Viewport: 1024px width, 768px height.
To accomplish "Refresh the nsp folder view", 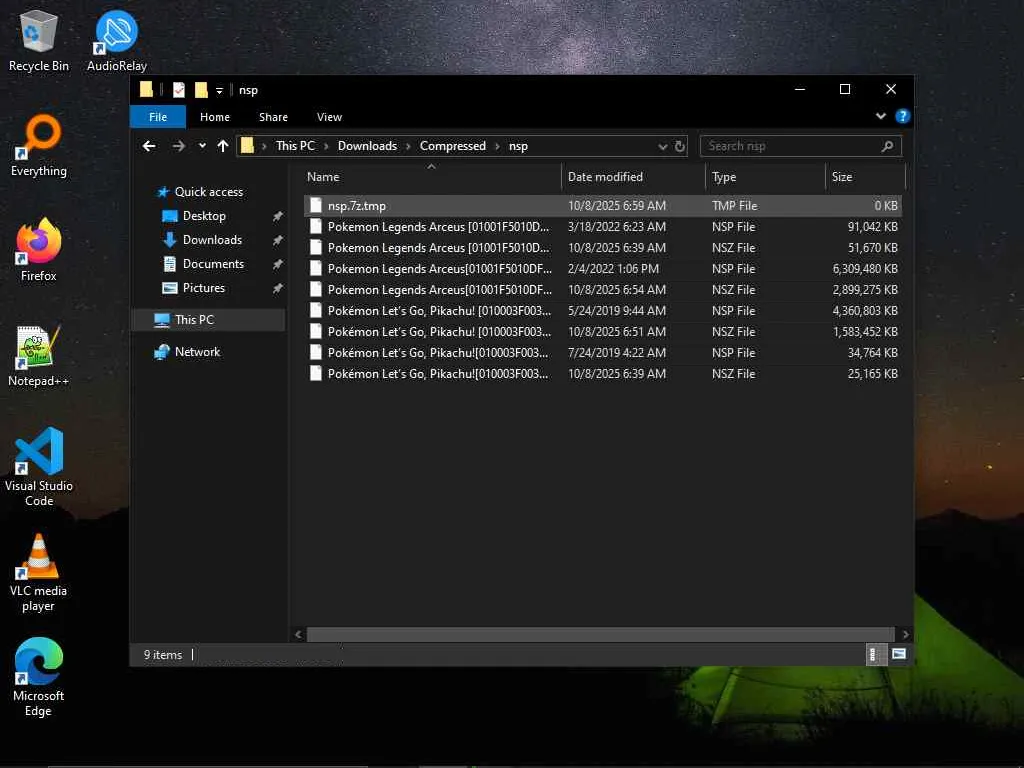I will click(680, 146).
